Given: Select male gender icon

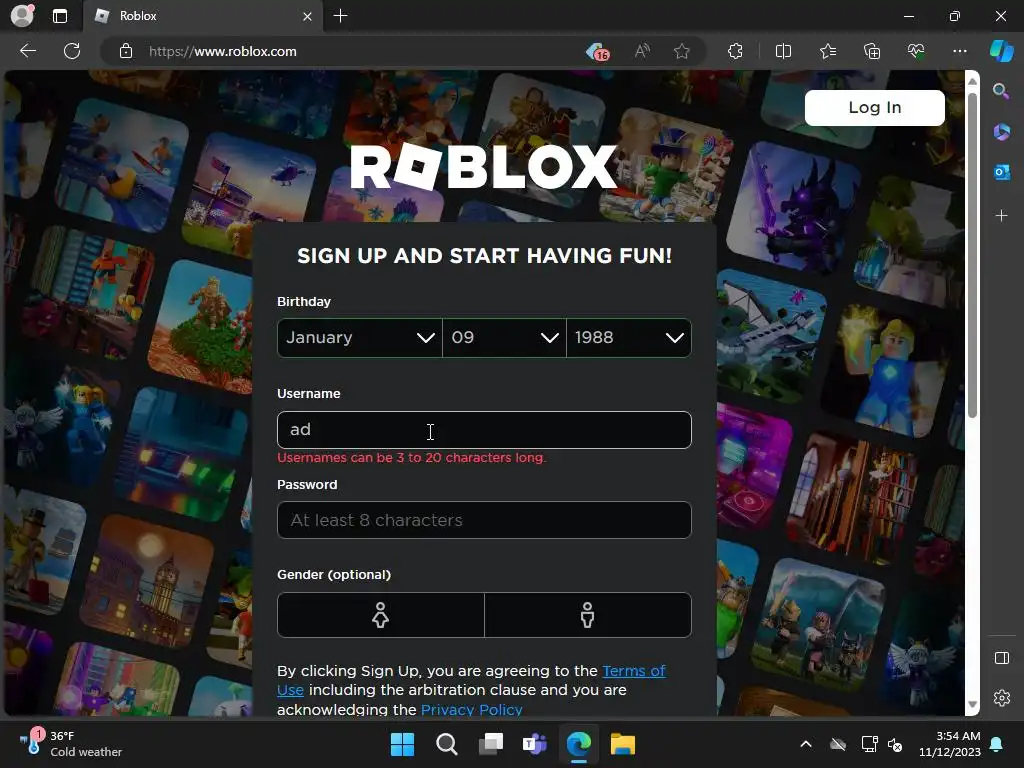Looking at the screenshot, I should tap(588, 615).
